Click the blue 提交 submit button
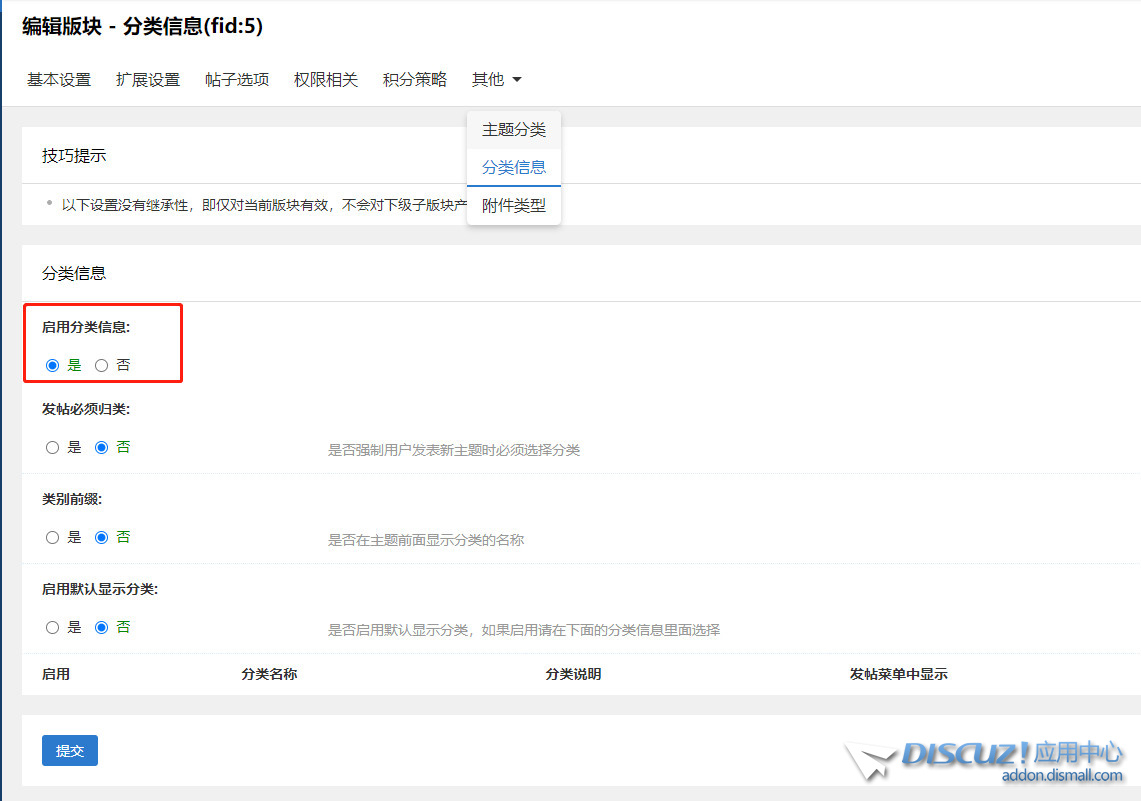The image size is (1141, 801). click(x=69, y=750)
